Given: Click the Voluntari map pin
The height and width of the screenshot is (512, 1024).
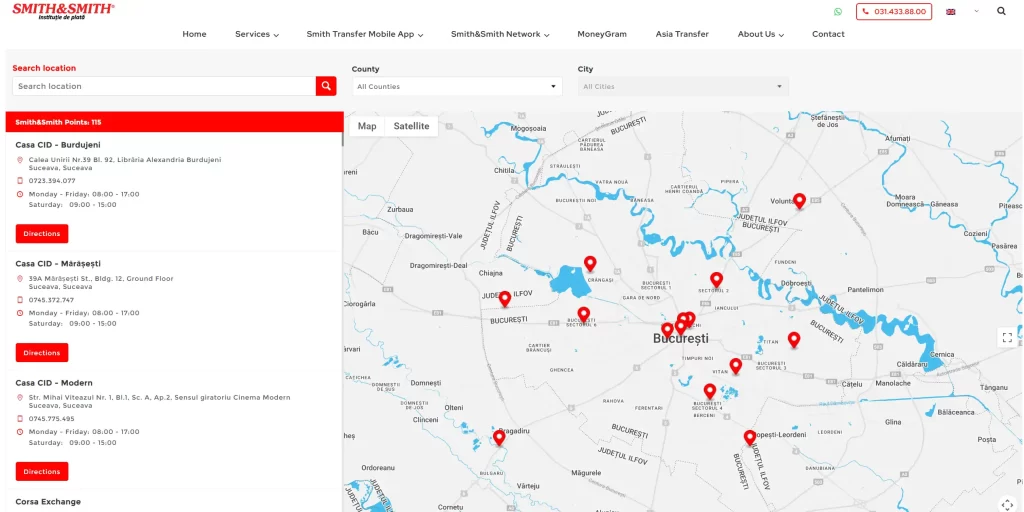Looking at the screenshot, I should click(x=799, y=200).
